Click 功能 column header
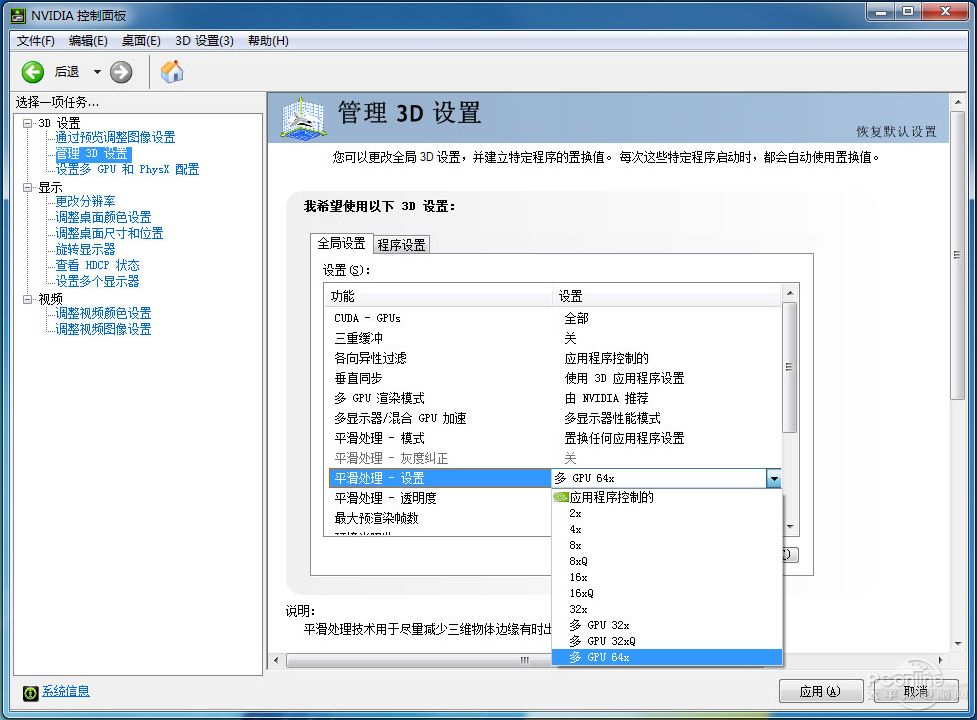The width and height of the screenshot is (977, 720). pyautogui.click(x=440, y=296)
